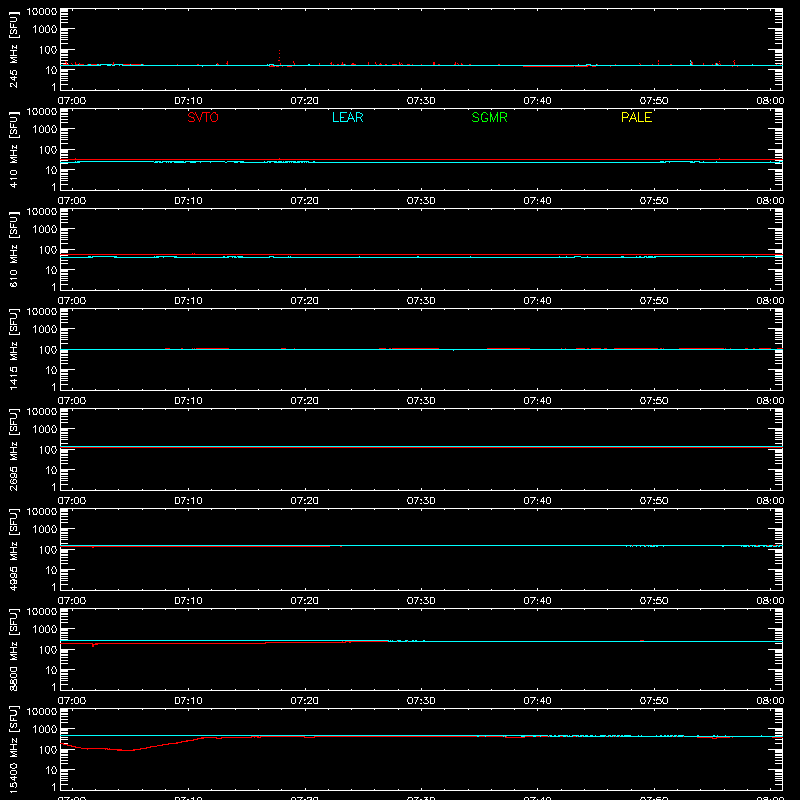Click 07:20 label under the 245 MHz panel

[x=305, y=101]
